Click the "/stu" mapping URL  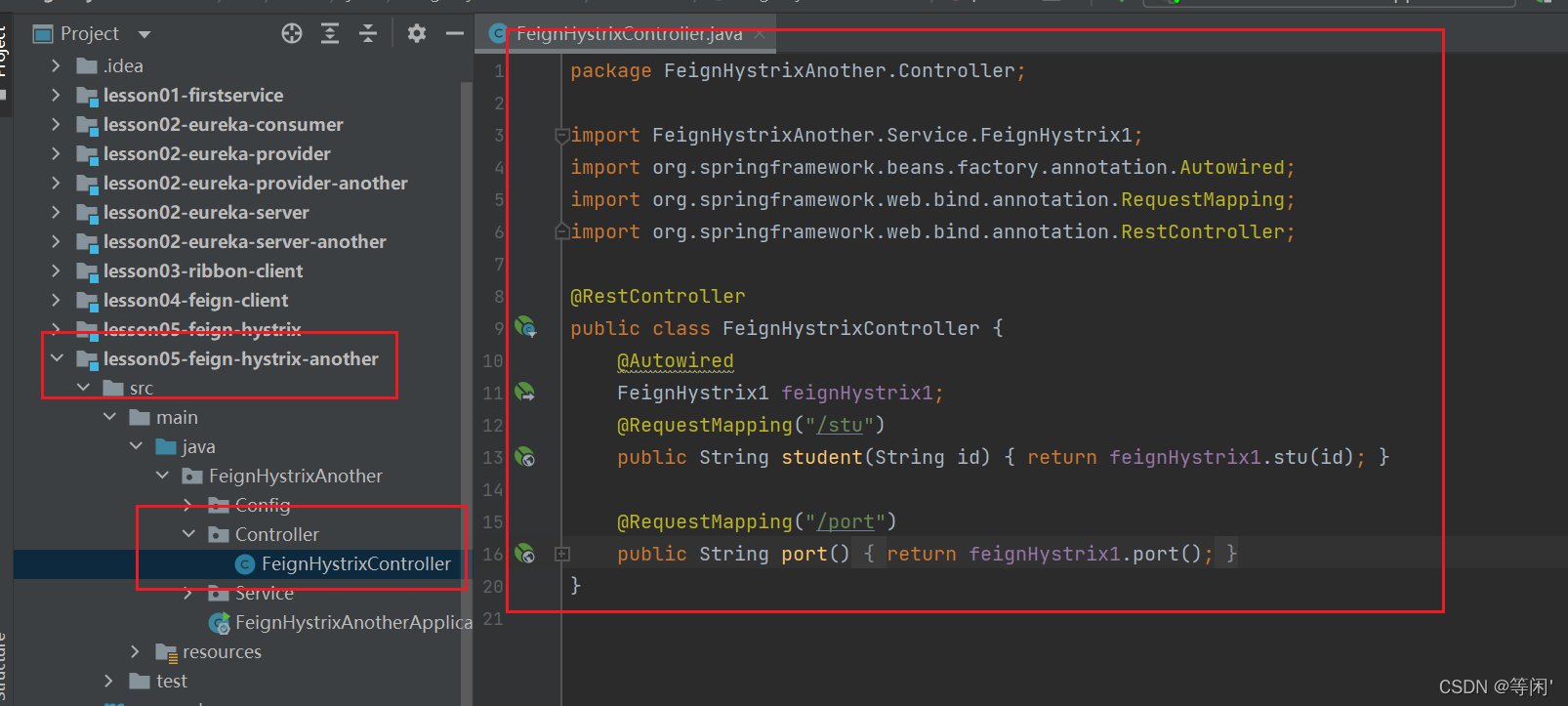[x=840, y=425]
